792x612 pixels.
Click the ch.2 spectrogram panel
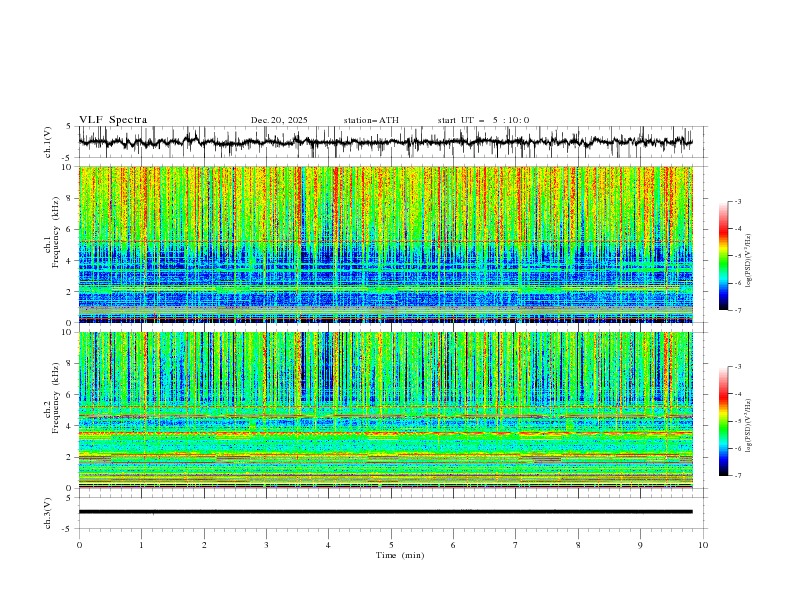pyautogui.click(x=385, y=410)
